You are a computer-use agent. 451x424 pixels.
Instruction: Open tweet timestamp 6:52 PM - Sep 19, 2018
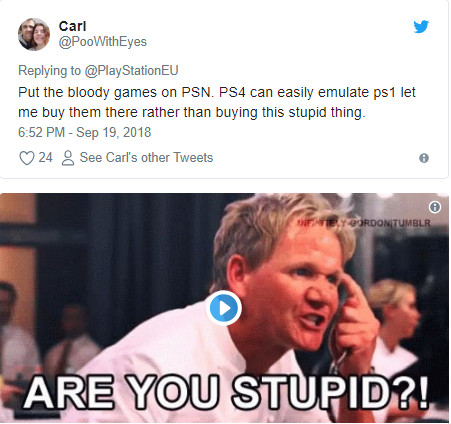(85, 132)
